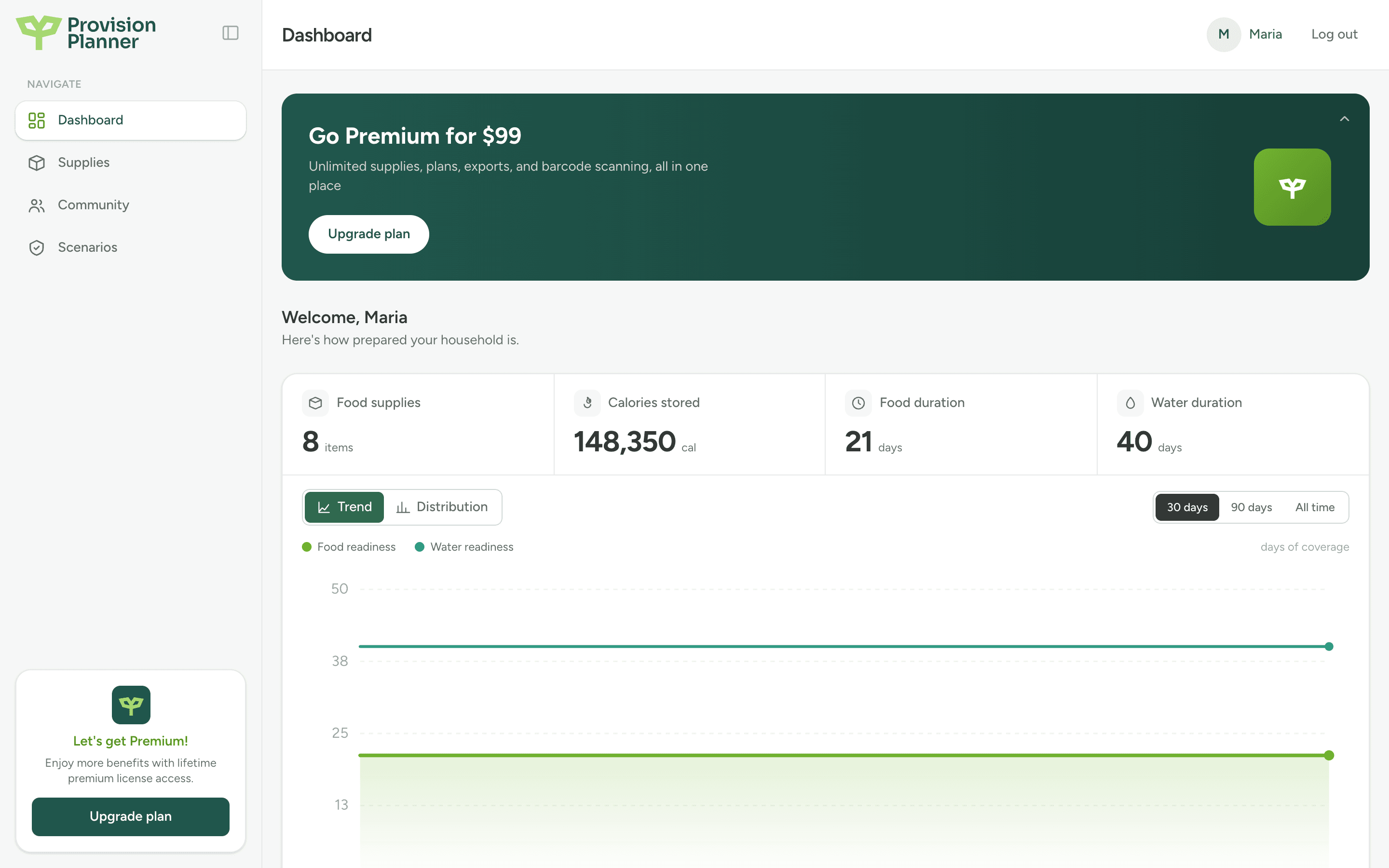The width and height of the screenshot is (1389, 868).
Task: Click the Provision Planner logo
Action: [x=86, y=33]
